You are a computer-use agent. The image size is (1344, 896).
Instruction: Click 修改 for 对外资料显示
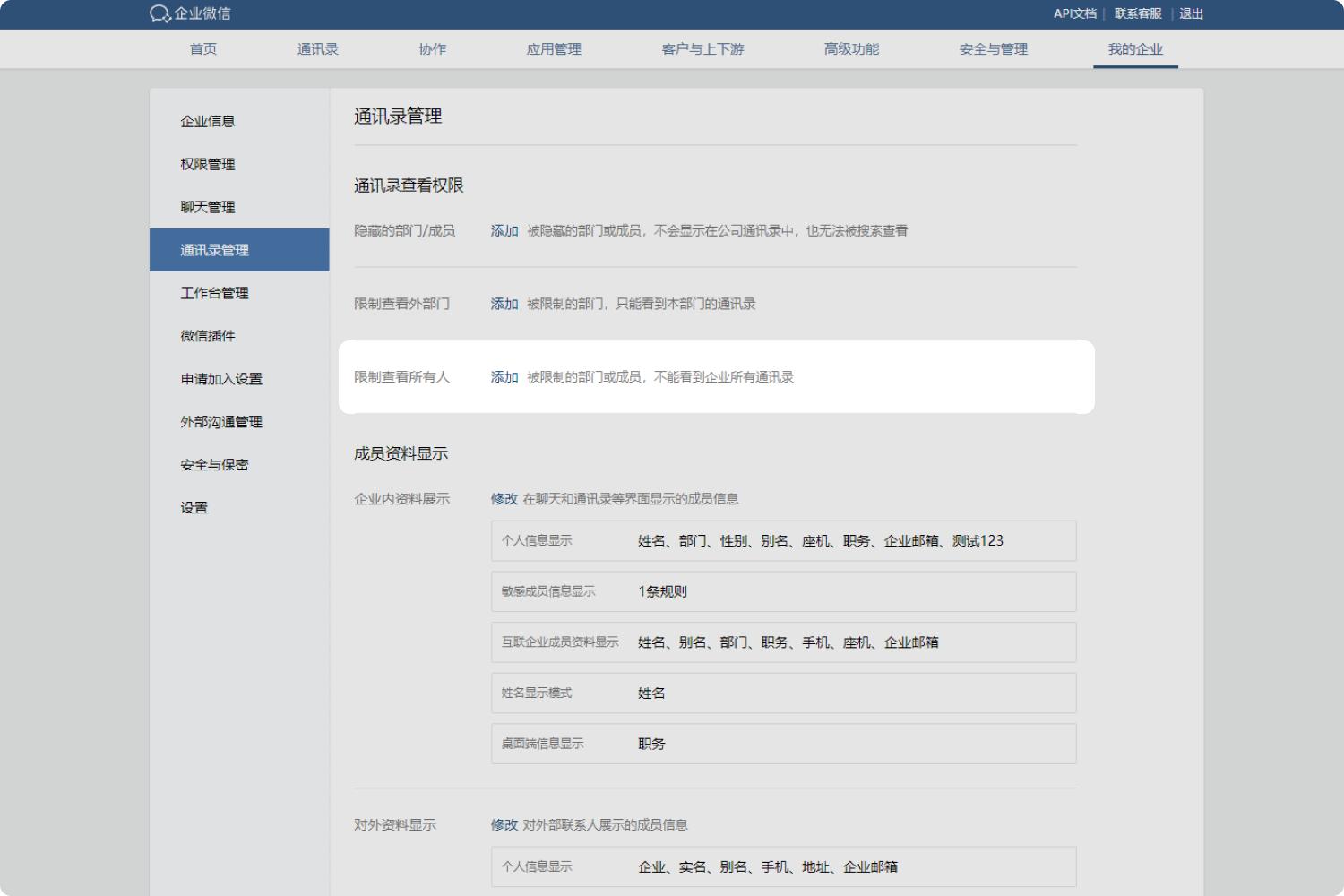504,825
